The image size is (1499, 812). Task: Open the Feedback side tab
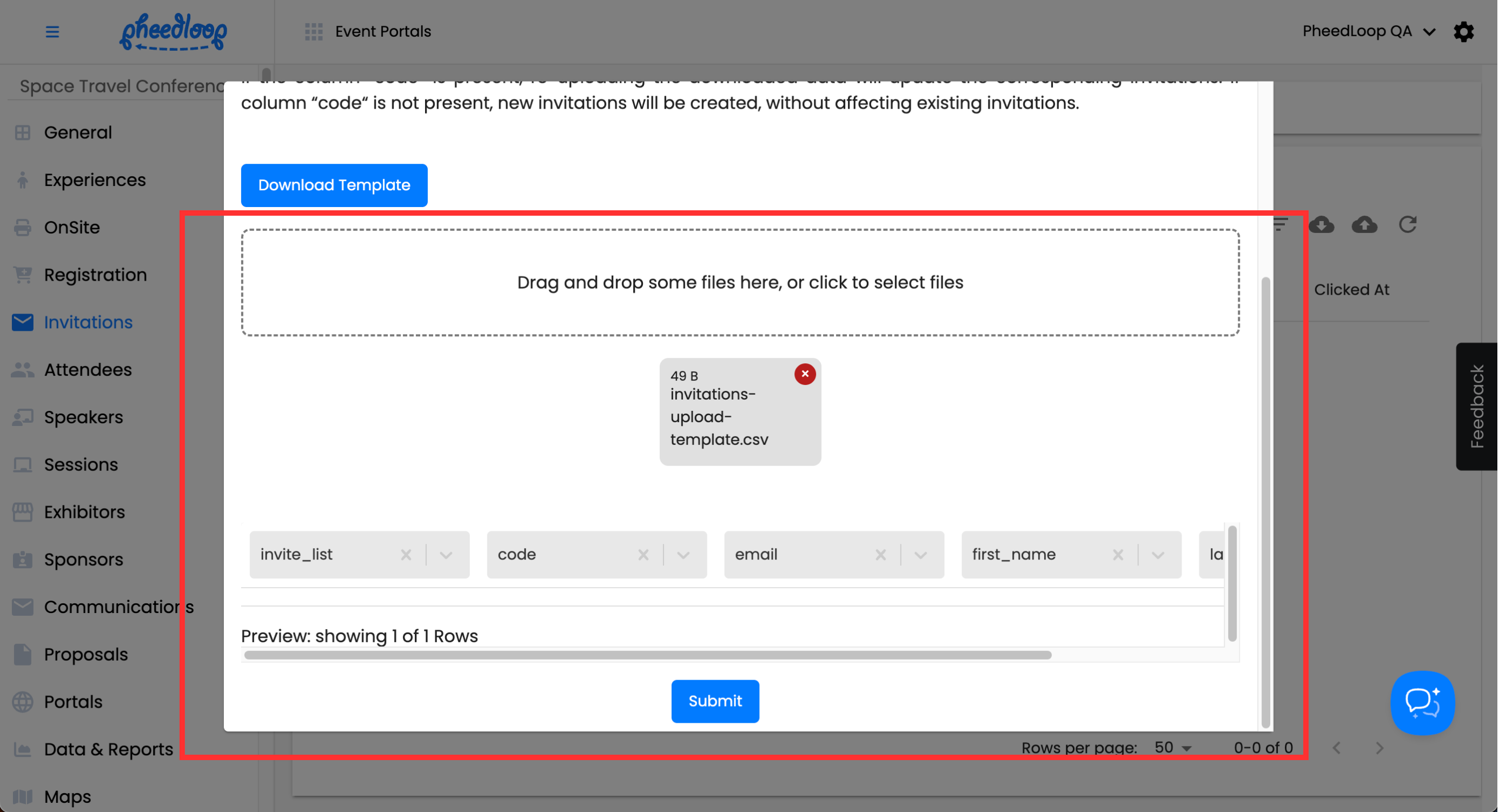tap(1476, 406)
